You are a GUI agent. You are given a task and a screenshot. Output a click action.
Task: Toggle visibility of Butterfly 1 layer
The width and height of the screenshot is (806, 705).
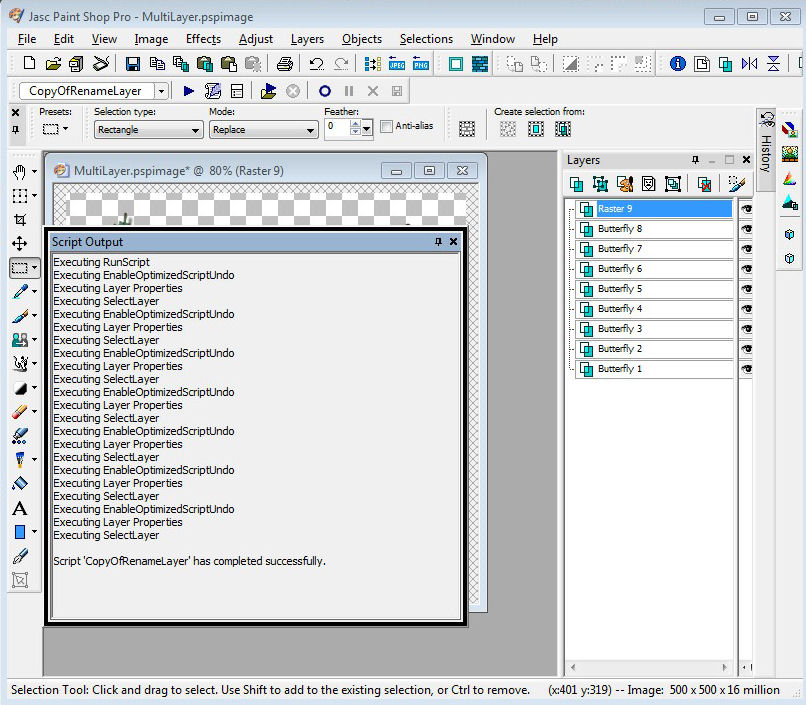(746, 369)
